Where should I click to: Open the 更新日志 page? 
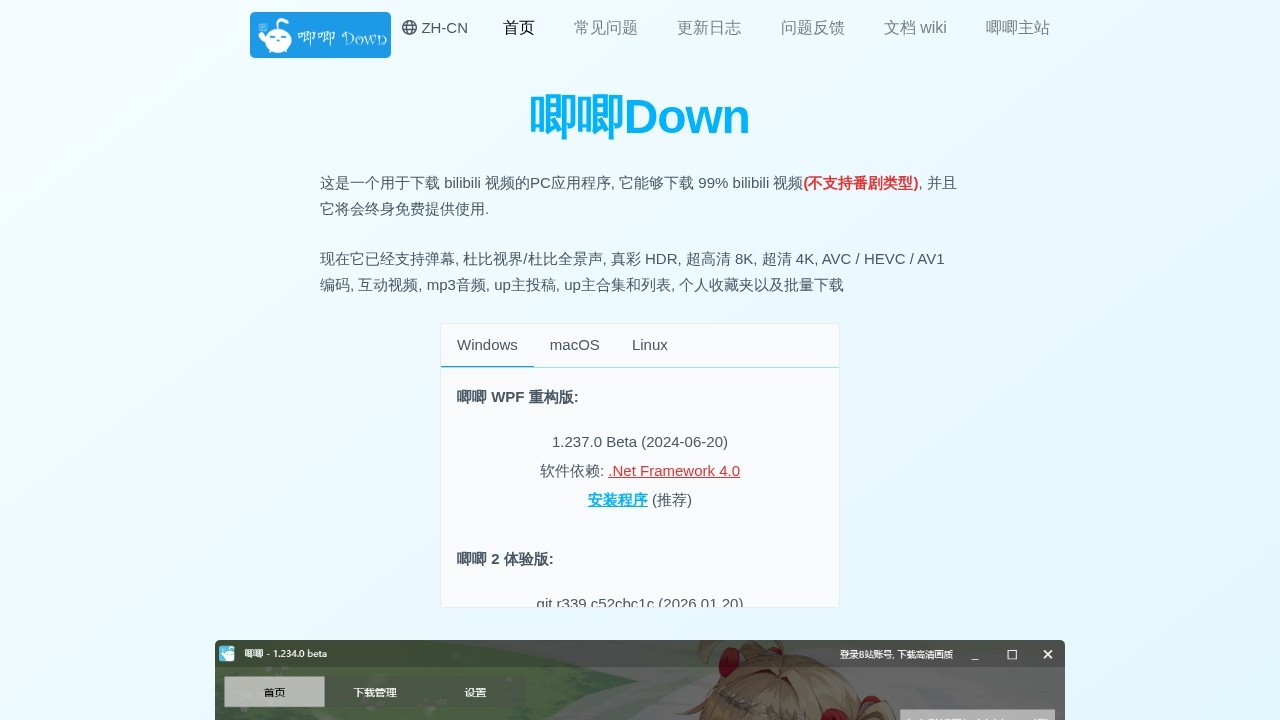(x=709, y=28)
